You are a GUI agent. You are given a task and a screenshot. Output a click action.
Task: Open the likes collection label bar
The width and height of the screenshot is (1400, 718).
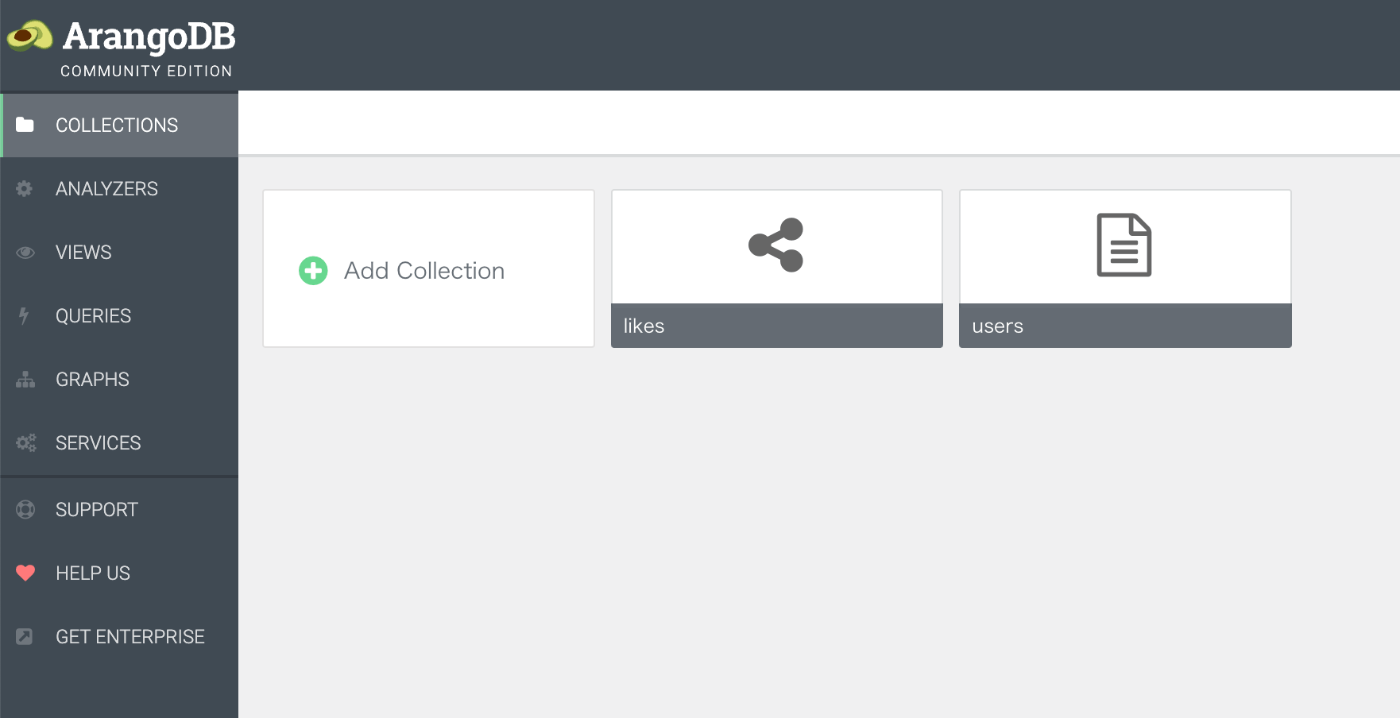(776, 326)
